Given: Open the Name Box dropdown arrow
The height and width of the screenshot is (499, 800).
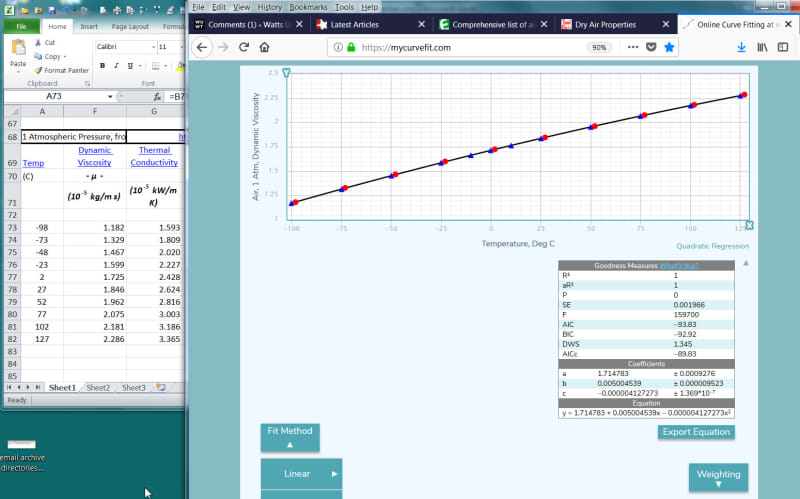Looking at the screenshot, I should [110, 96].
